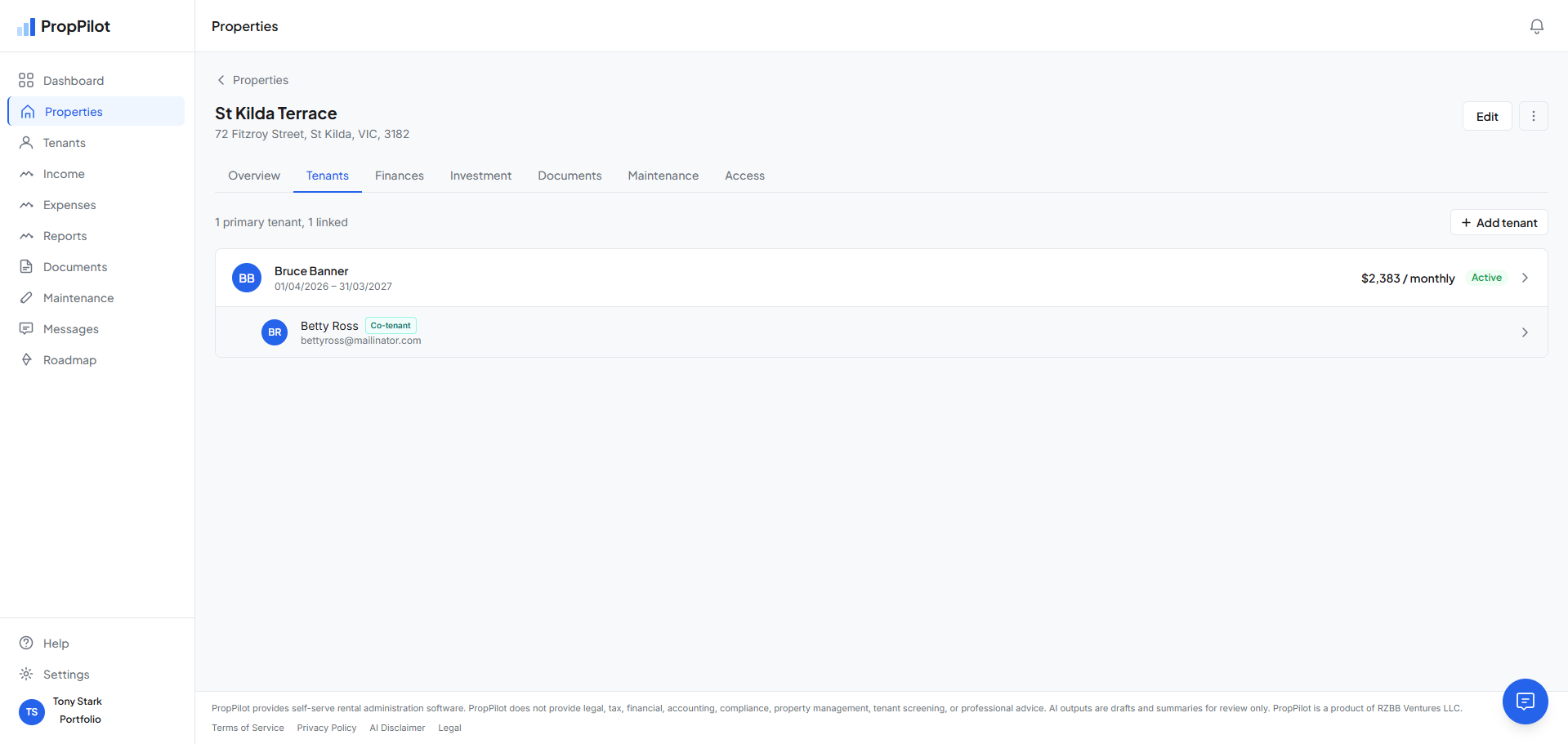Open the Privacy Policy link

point(327,728)
